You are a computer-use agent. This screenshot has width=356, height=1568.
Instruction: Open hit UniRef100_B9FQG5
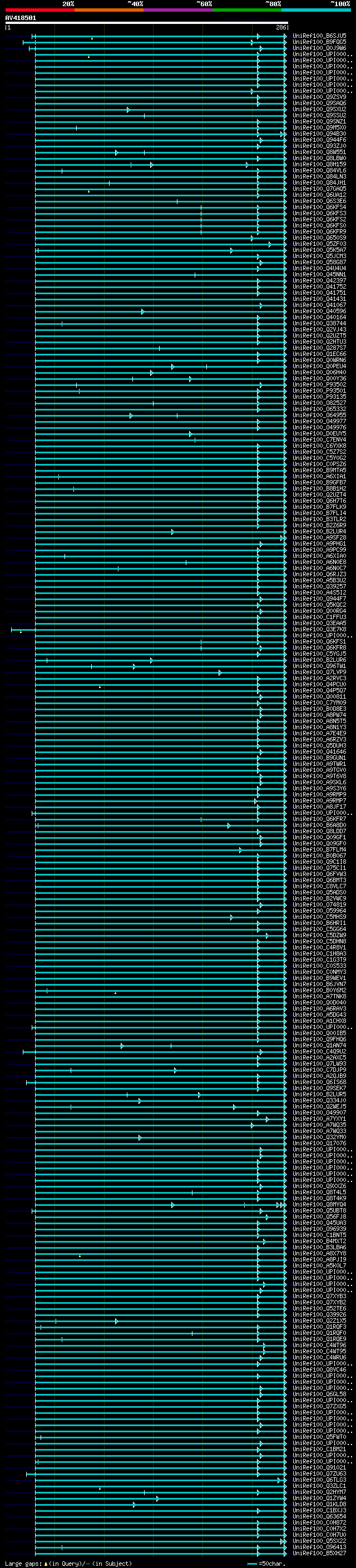click(x=319, y=42)
